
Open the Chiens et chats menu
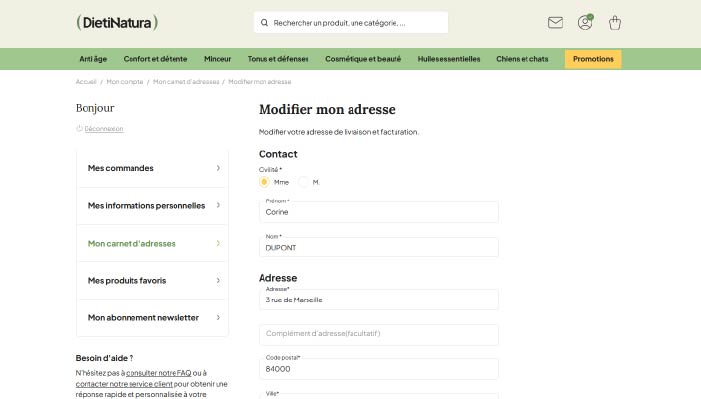pos(522,59)
